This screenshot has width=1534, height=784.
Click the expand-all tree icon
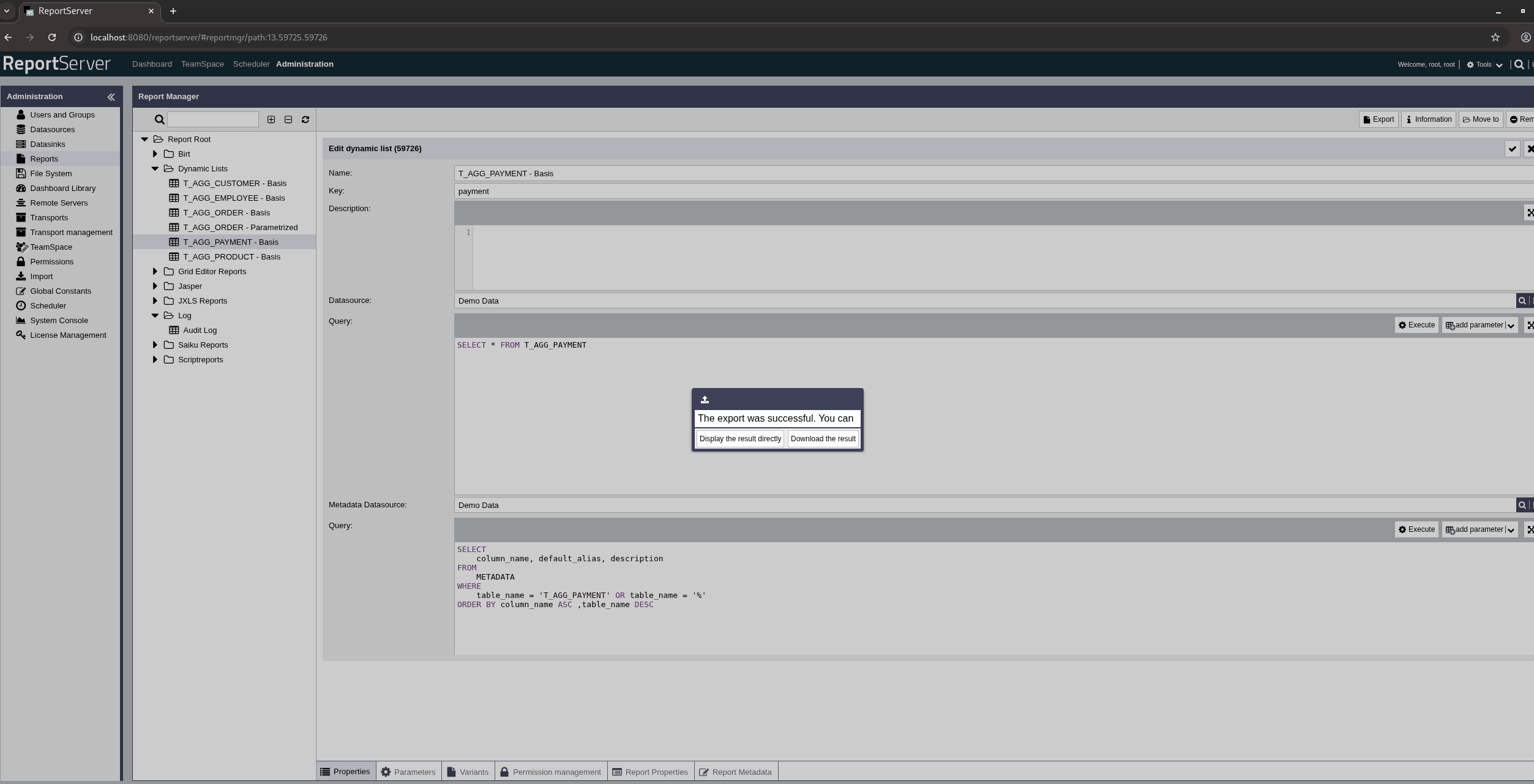pyautogui.click(x=271, y=119)
